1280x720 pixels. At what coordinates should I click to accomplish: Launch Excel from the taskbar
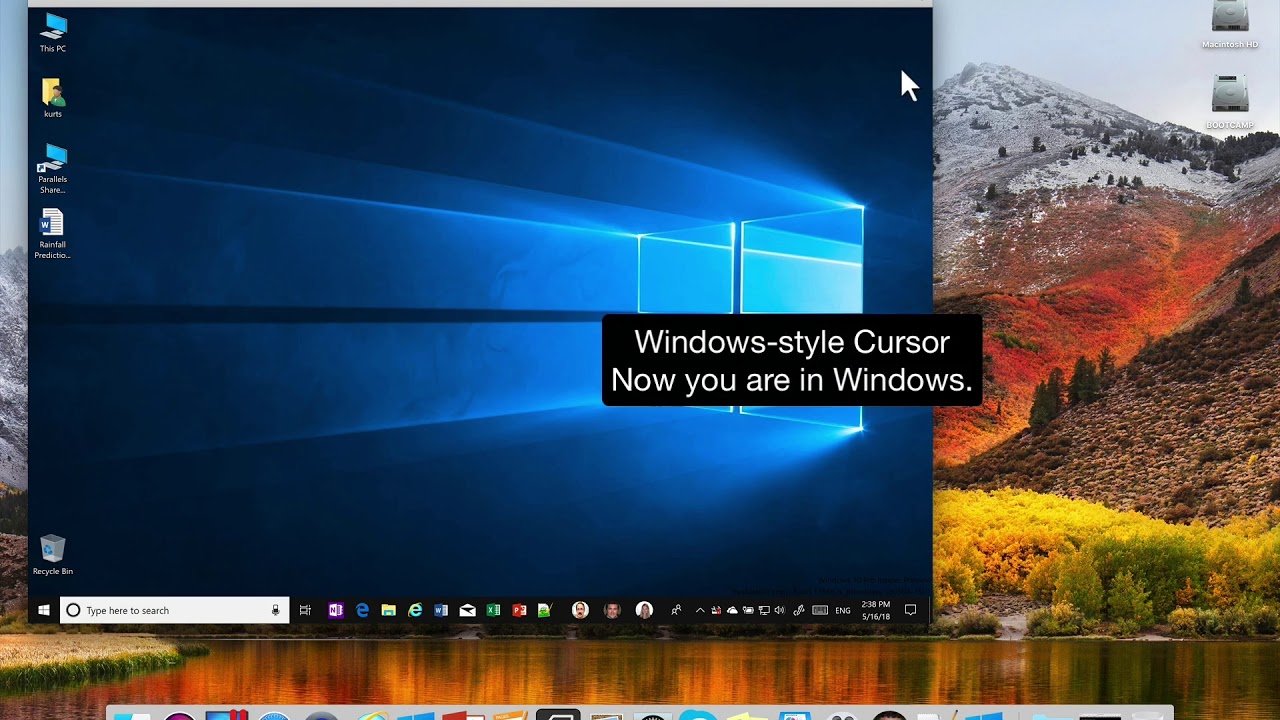pos(493,610)
